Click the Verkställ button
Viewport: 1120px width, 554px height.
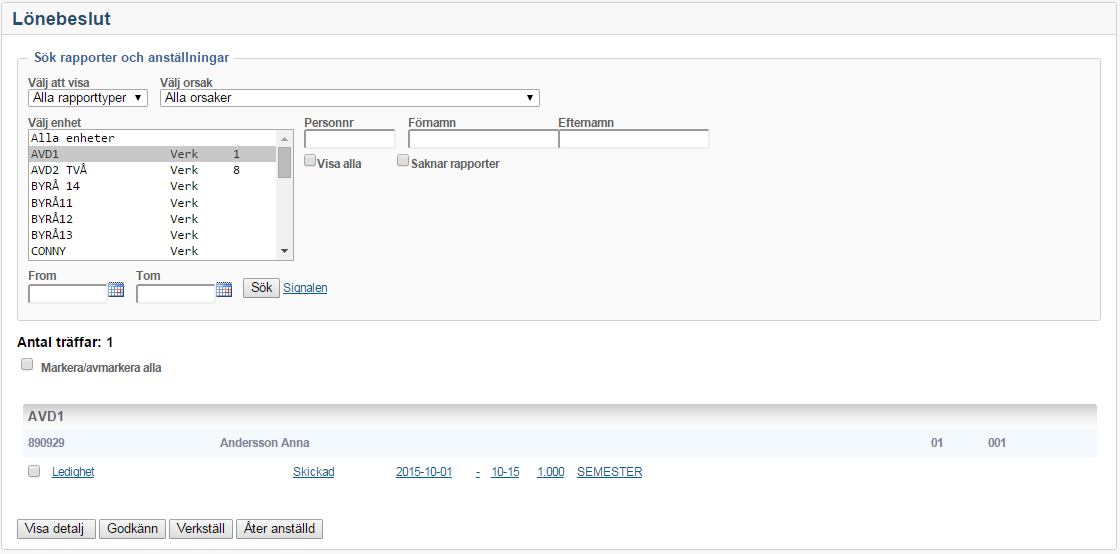pos(201,529)
